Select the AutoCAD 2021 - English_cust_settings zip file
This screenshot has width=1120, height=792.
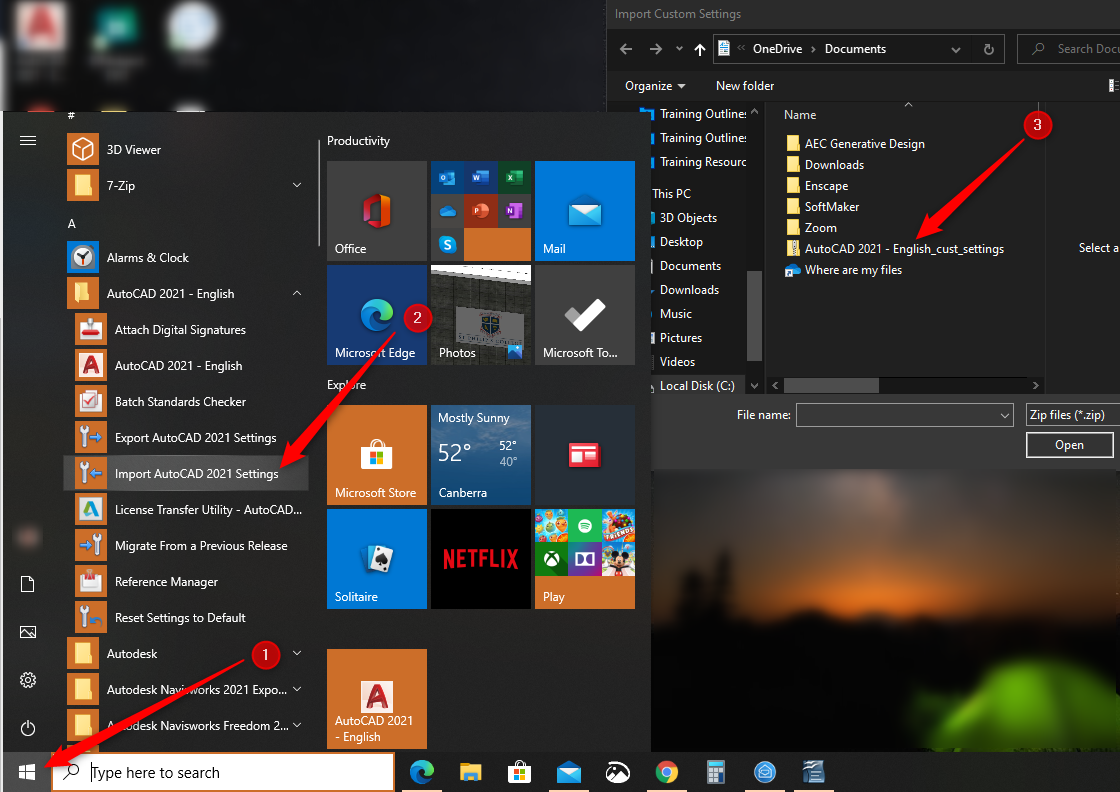tap(904, 249)
